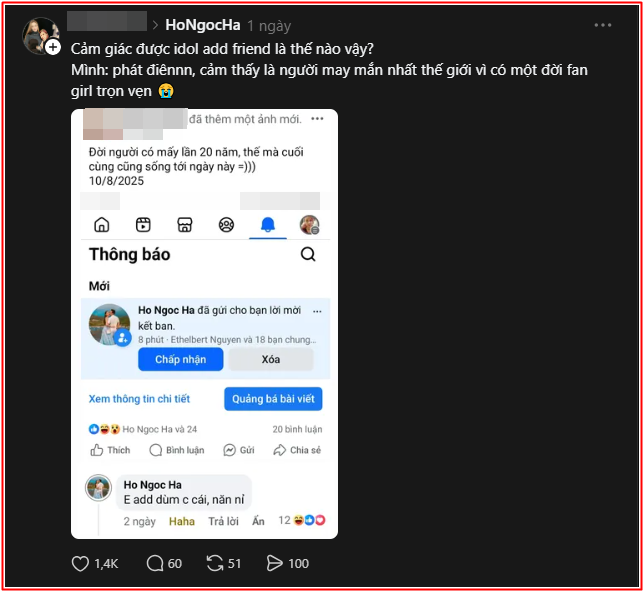Follow the author via plus badge
The width and height of the screenshot is (644, 592).
(x=53, y=47)
